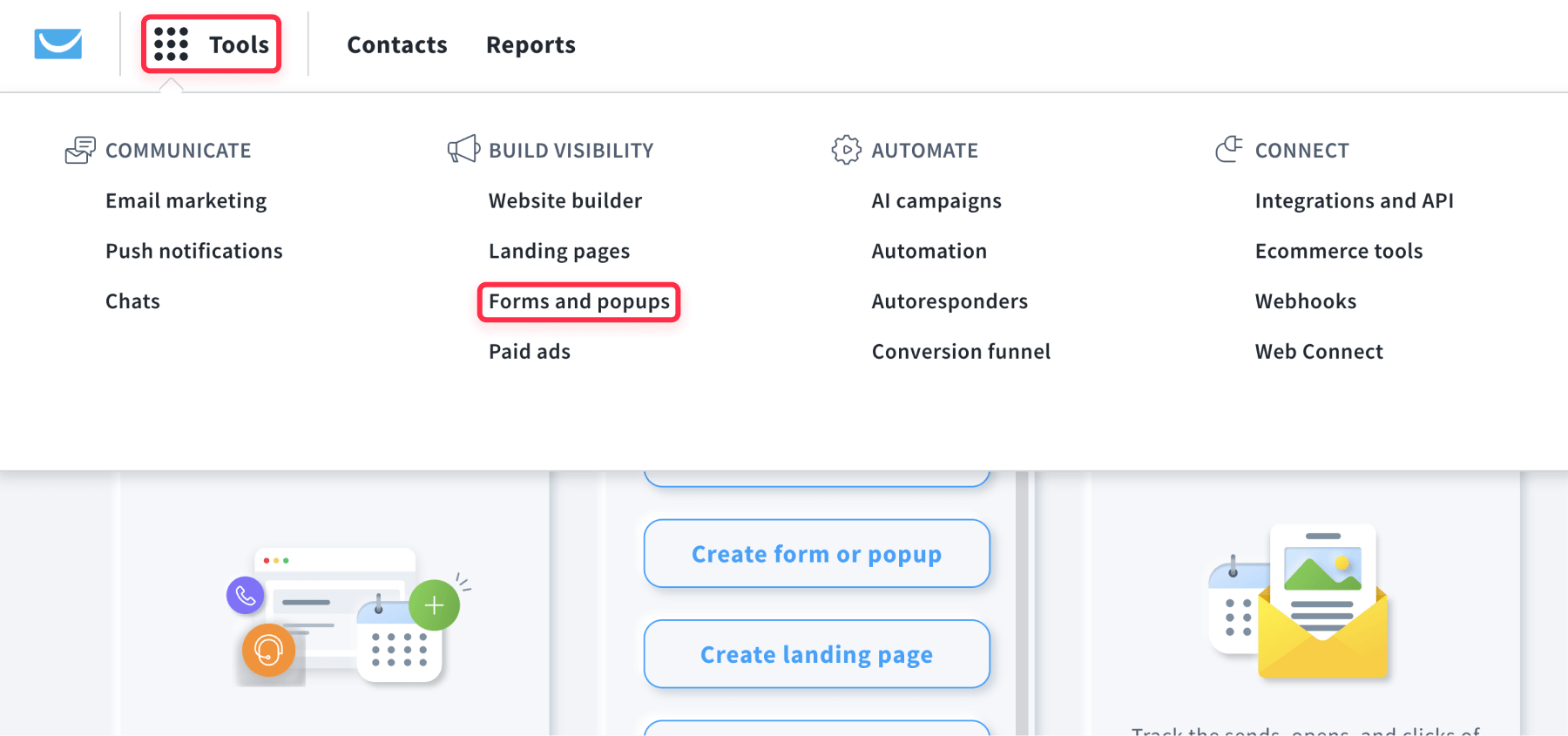Go to Autoresponders

coord(950,301)
